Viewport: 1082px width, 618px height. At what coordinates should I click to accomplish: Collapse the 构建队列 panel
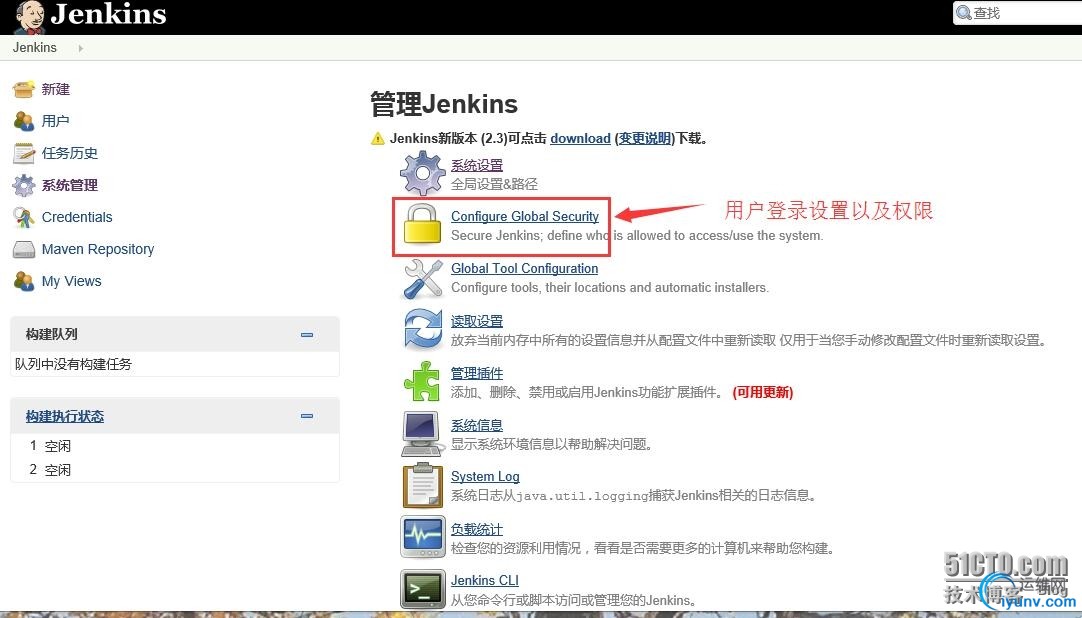click(x=307, y=335)
